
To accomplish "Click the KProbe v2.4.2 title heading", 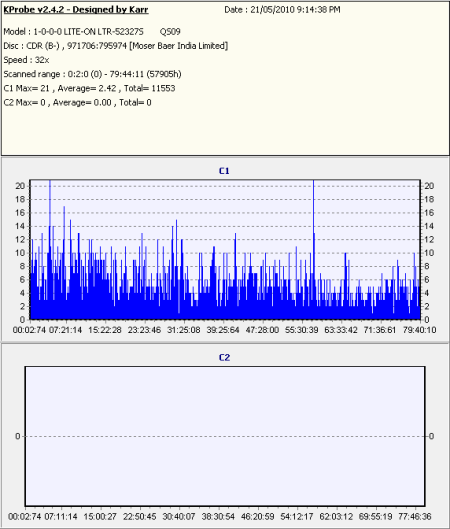I will pos(76,9).
